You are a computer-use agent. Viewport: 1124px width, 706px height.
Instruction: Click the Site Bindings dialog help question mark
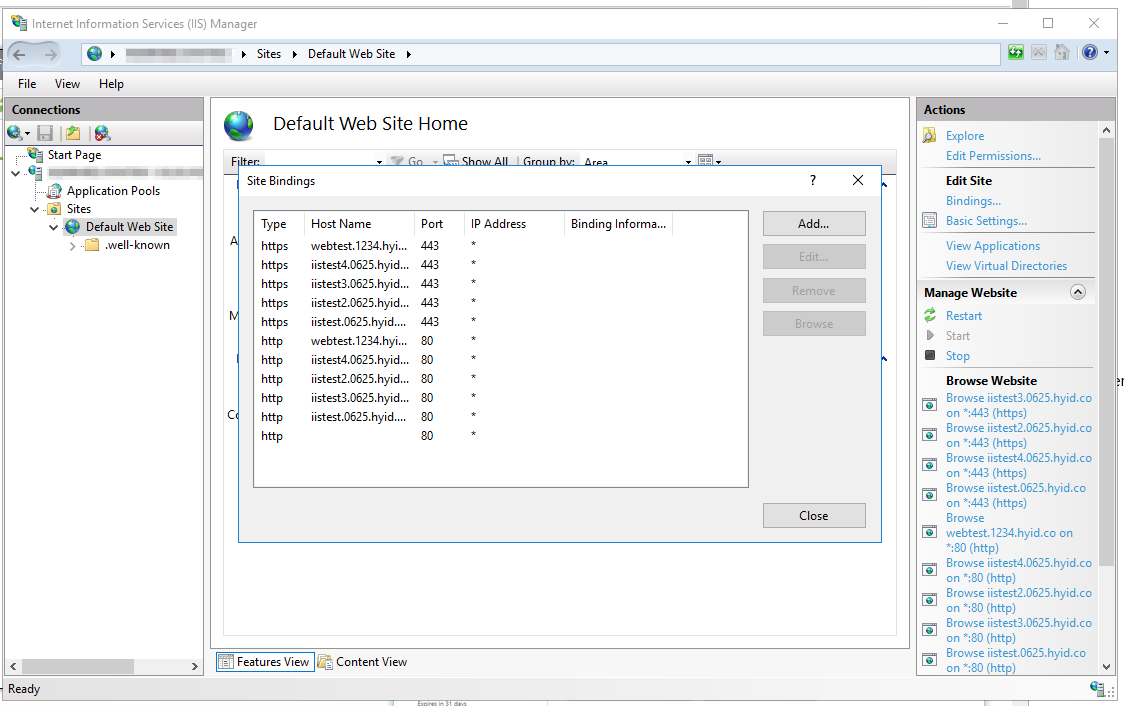[813, 181]
